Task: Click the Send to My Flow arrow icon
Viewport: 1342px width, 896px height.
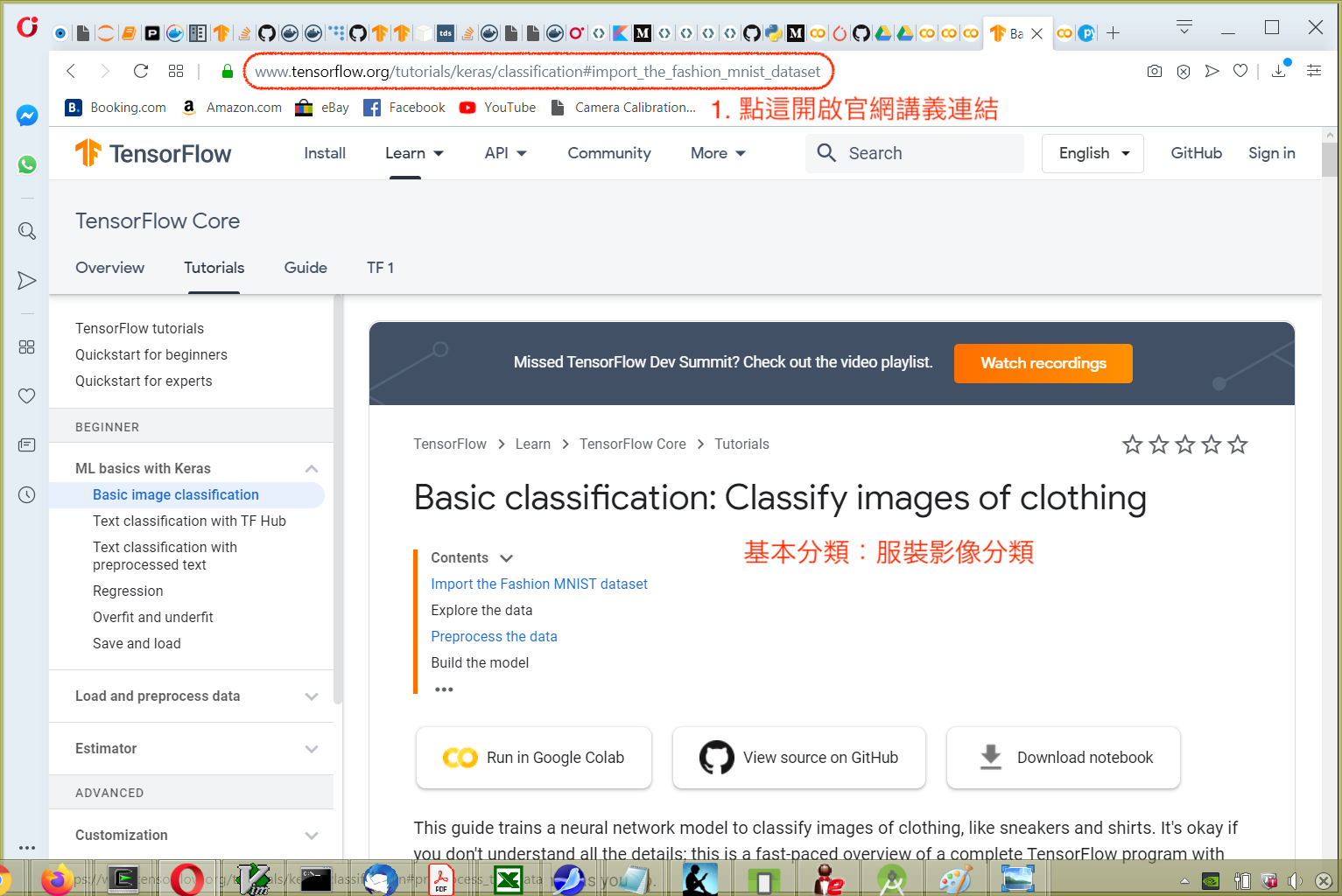Action: (x=1212, y=71)
